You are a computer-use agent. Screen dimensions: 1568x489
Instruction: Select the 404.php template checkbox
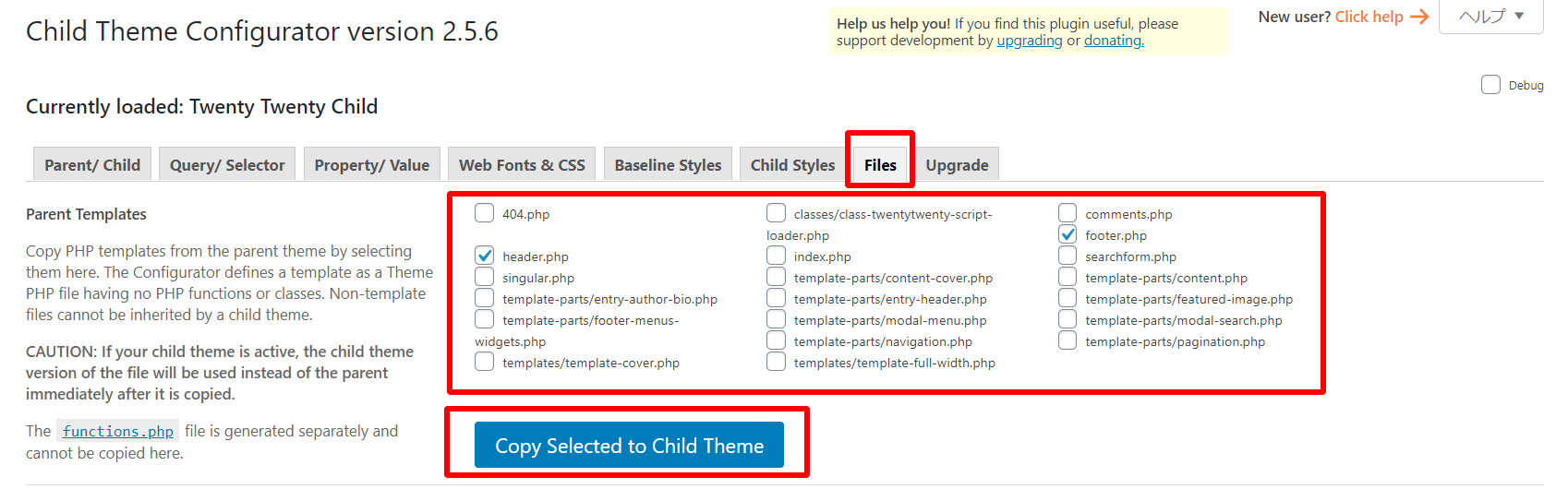(485, 214)
